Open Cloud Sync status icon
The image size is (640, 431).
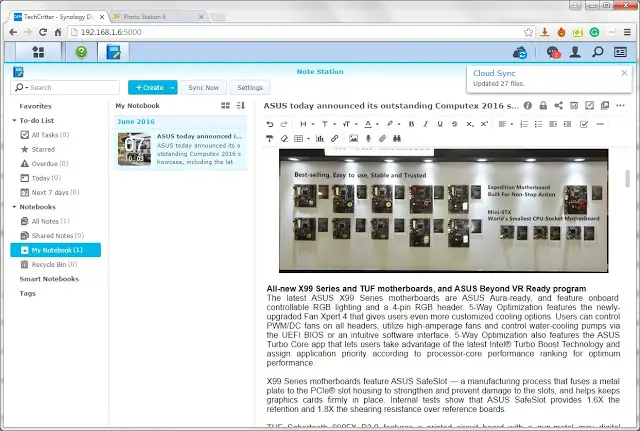pos(520,53)
